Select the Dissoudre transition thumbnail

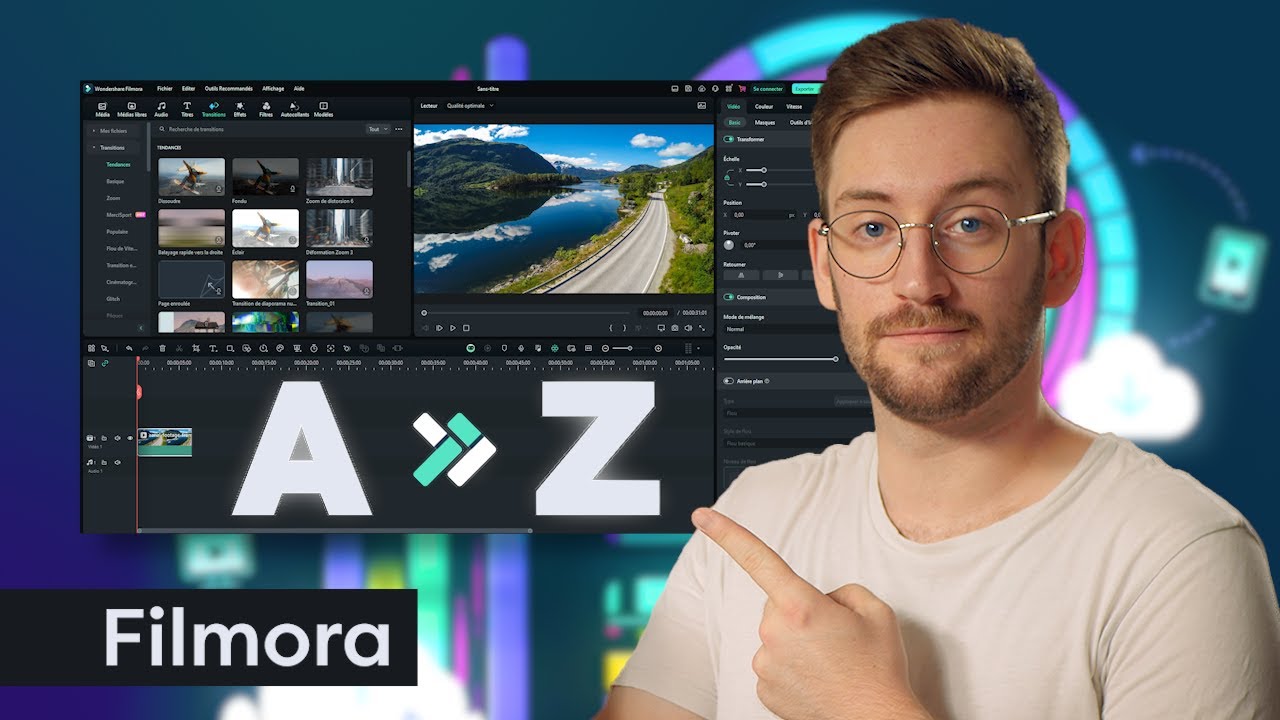(191, 176)
